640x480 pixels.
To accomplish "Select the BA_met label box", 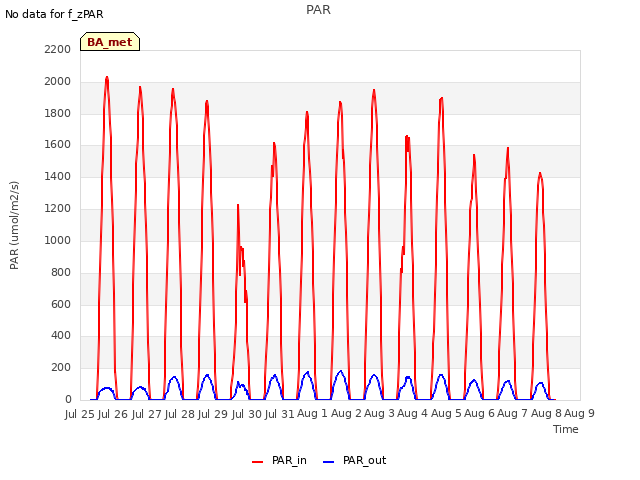I will [110, 42].
